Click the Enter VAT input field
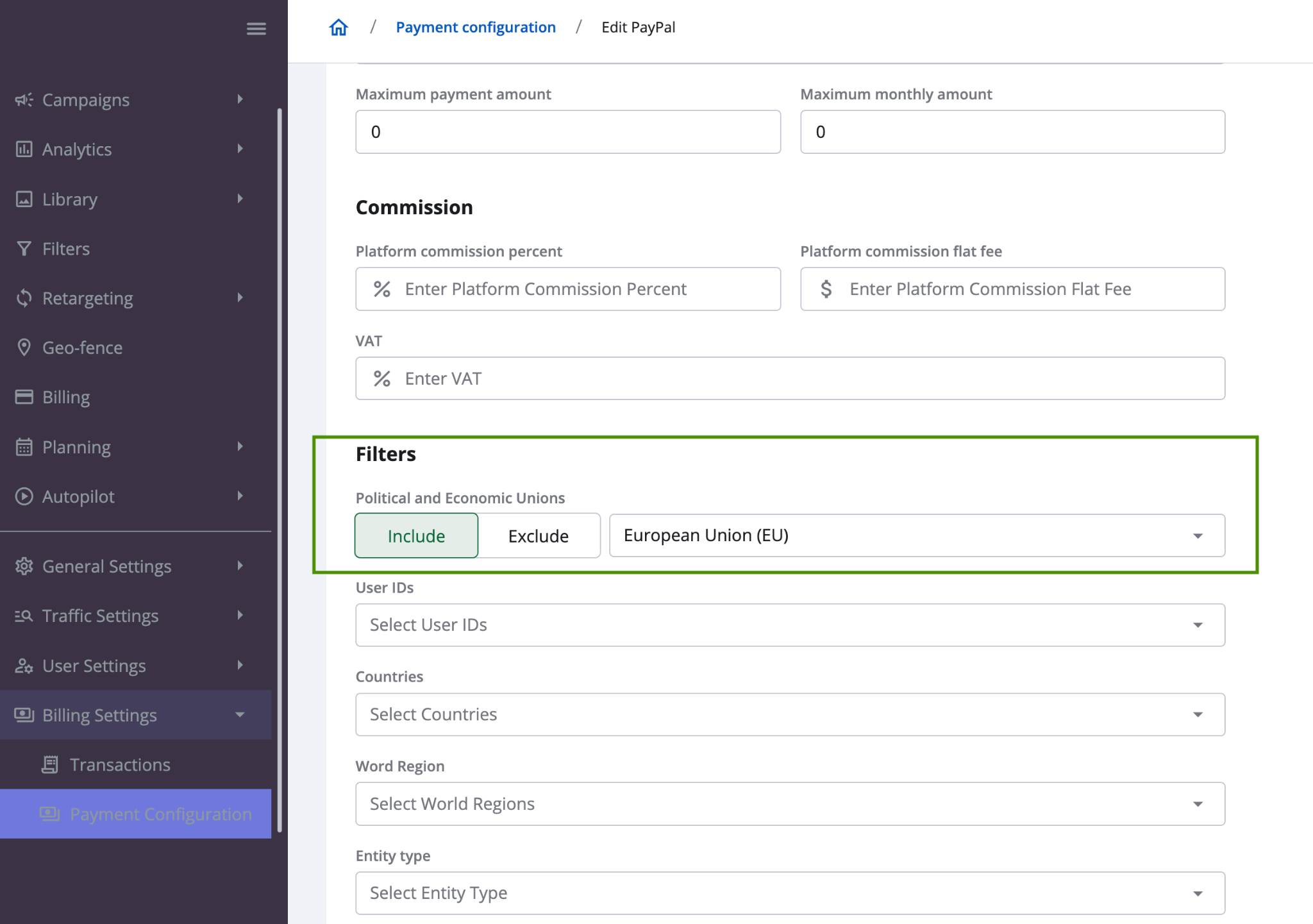Image resolution: width=1313 pixels, height=924 pixels. coord(790,378)
